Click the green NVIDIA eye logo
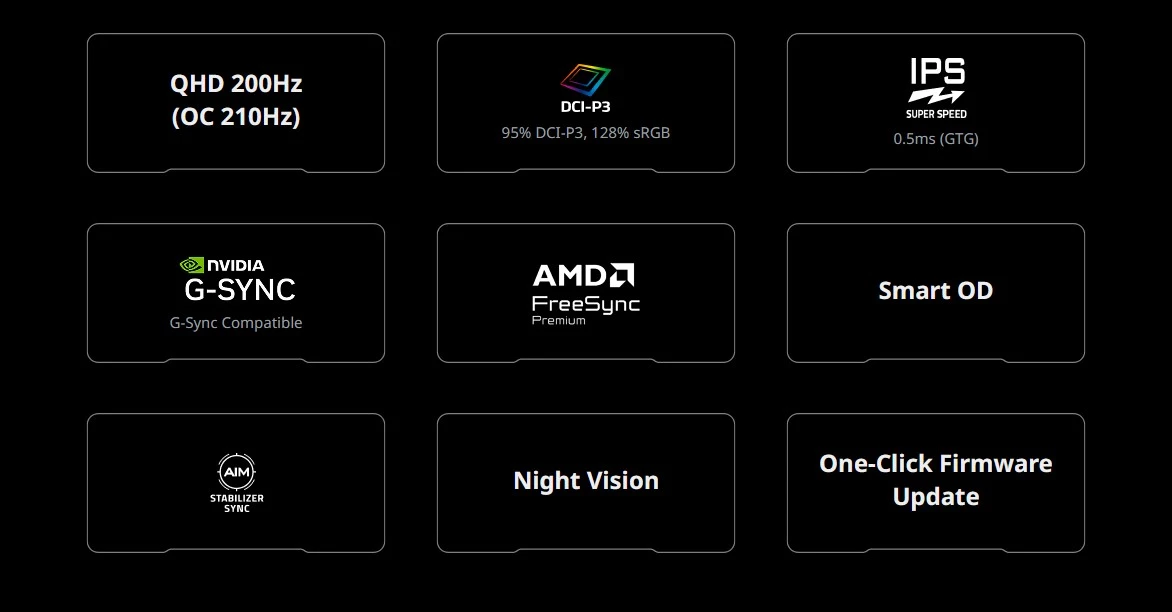 [191, 265]
